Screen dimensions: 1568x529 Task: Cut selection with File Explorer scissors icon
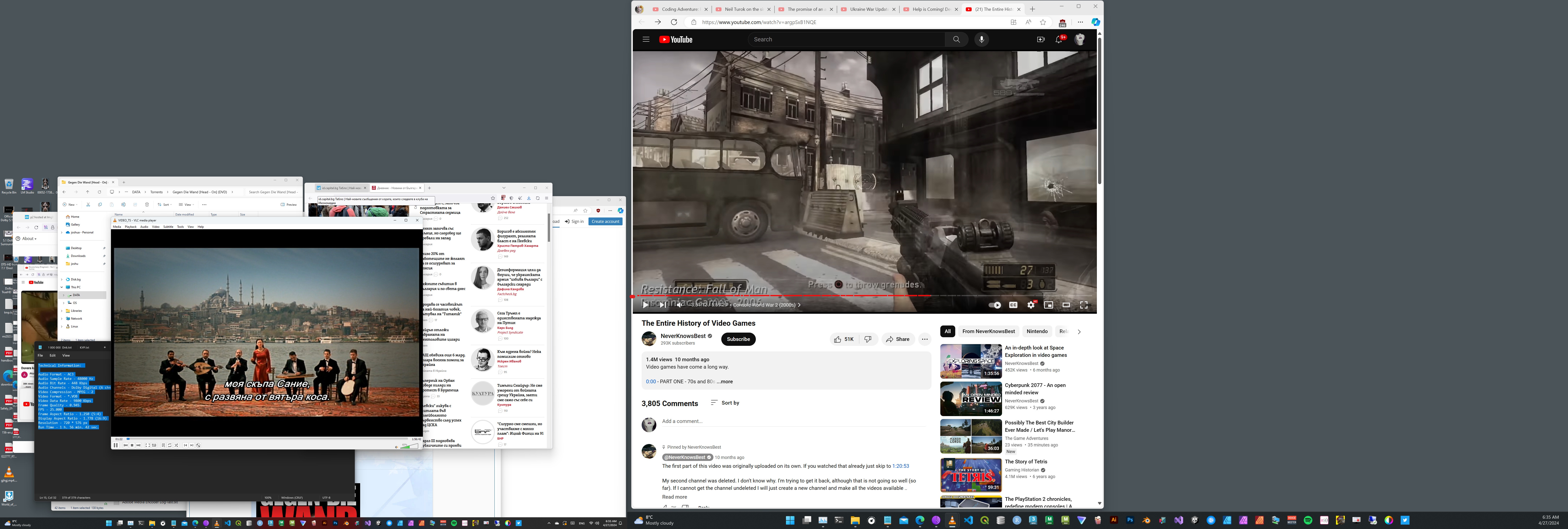[x=88, y=204]
